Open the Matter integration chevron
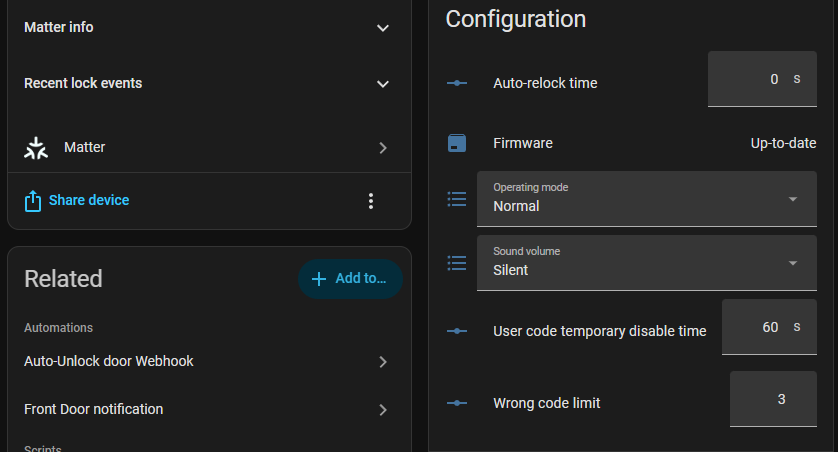The image size is (838, 452). tap(383, 148)
